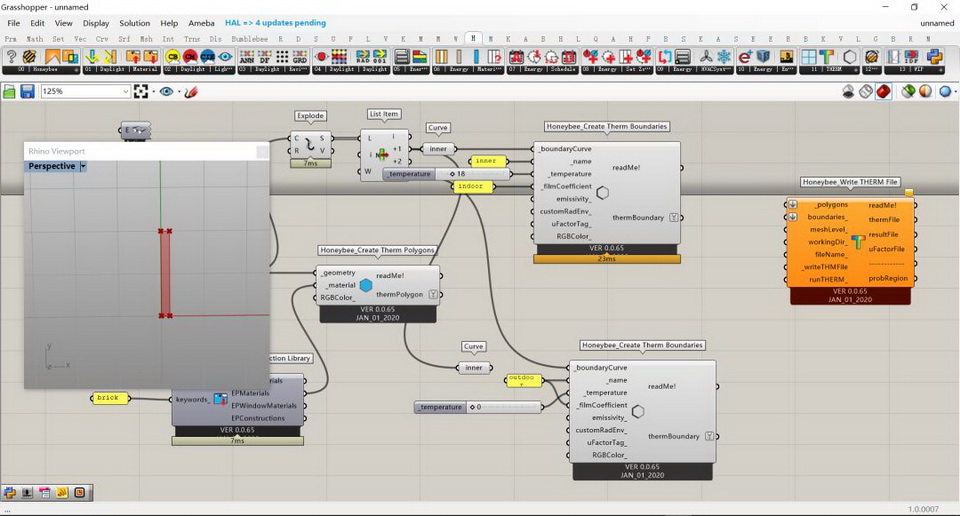This screenshot has width=960, height=516.
Task: Toggle the red shaded preview mode
Action: pyautogui.click(x=884, y=91)
